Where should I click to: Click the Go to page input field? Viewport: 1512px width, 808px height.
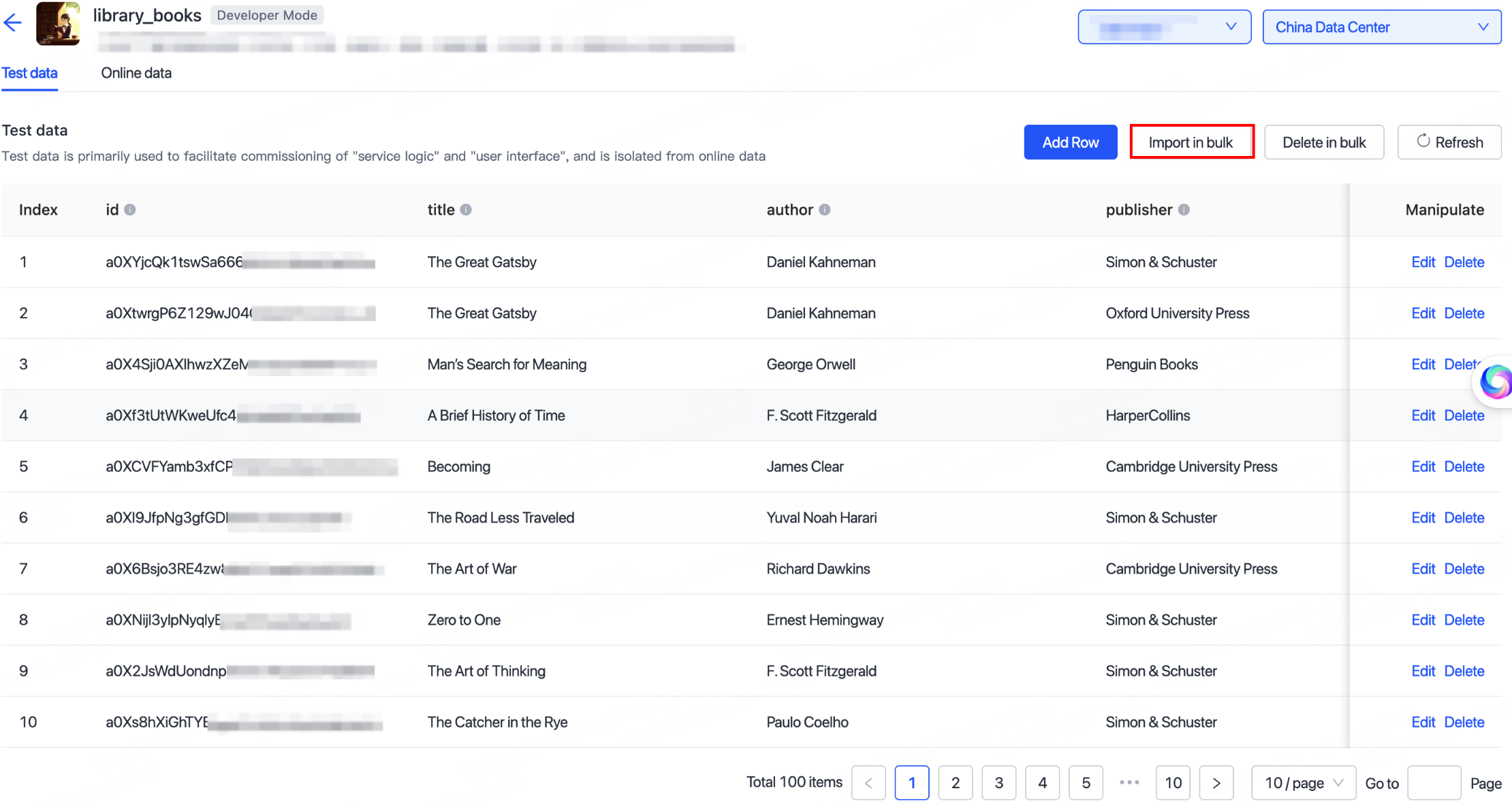pos(1434,783)
